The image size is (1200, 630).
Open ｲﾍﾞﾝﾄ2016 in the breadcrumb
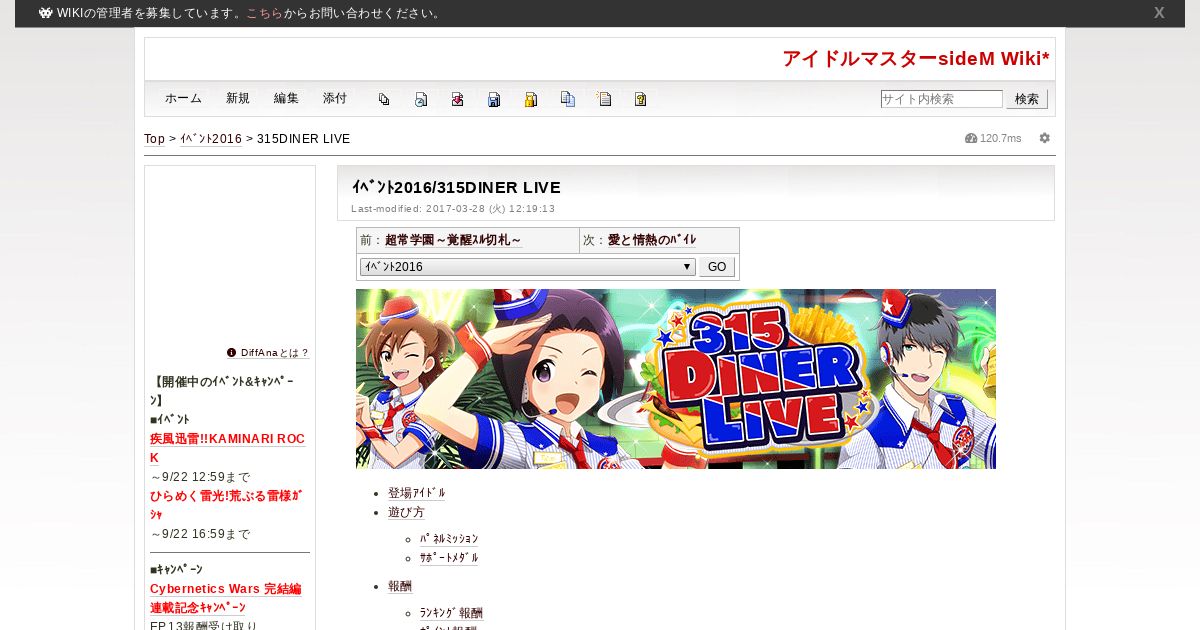pos(211,139)
